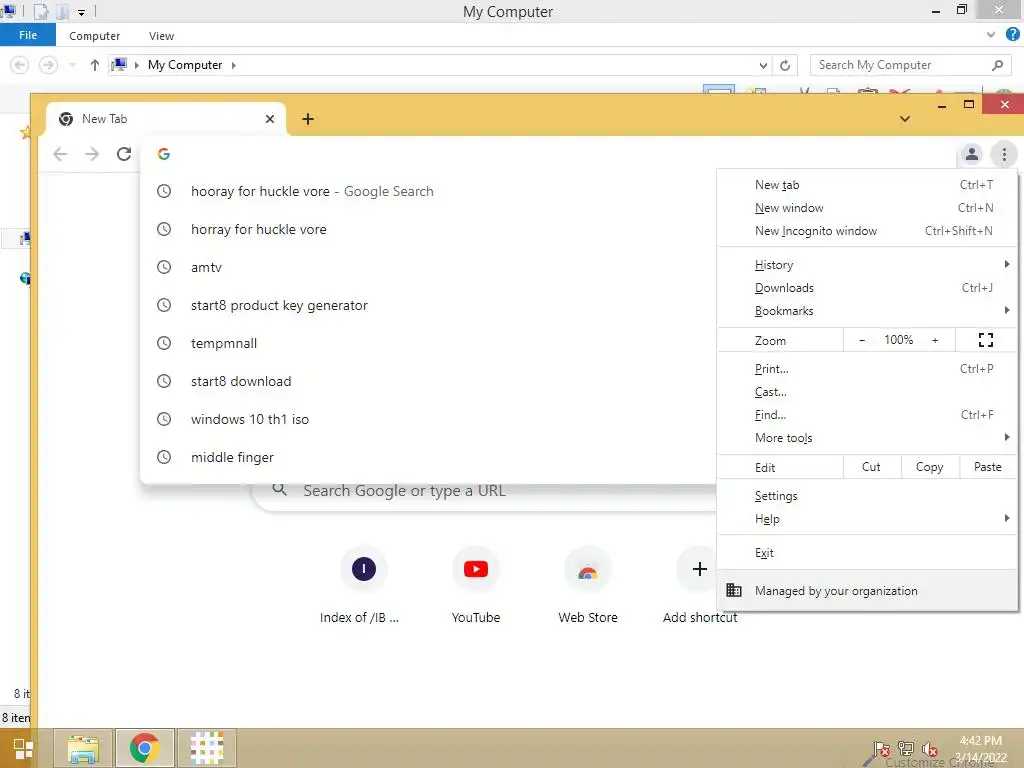Select 'hooray for huckle vore' suggestion

click(428, 191)
